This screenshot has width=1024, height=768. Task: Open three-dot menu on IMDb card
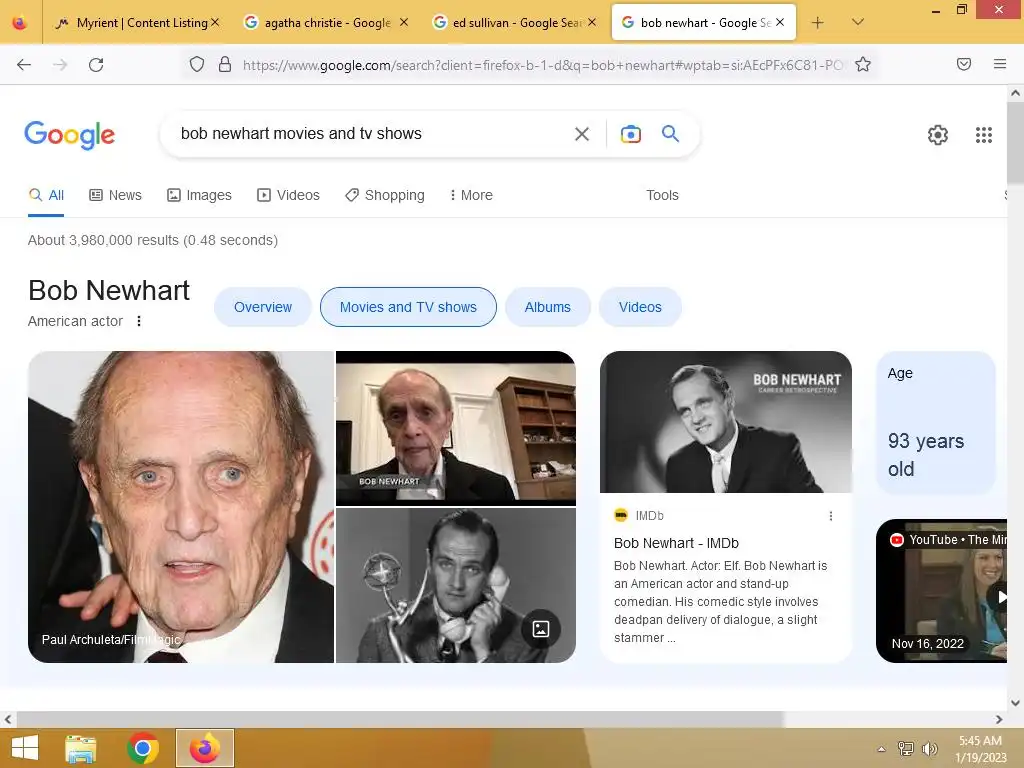pyautogui.click(x=831, y=516)
